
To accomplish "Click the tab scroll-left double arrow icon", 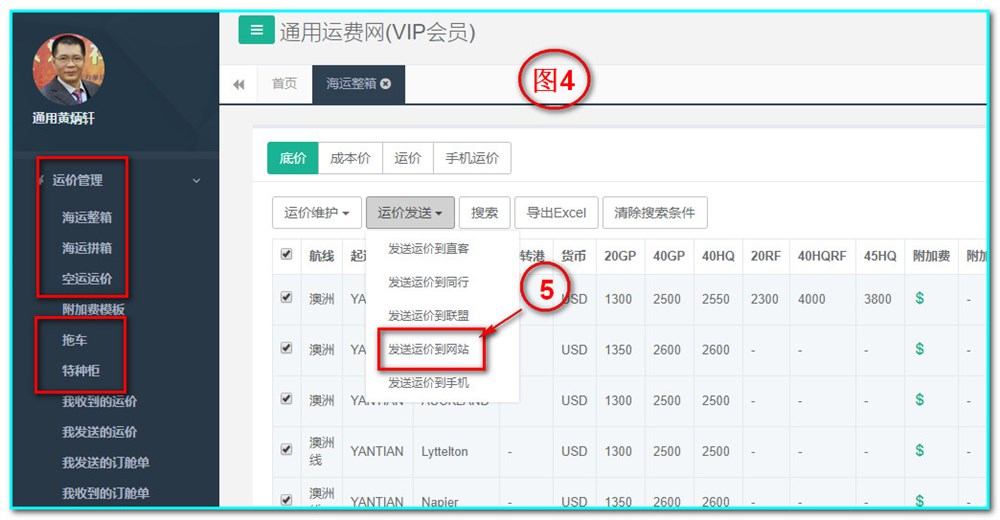I will tap(239, 85).
